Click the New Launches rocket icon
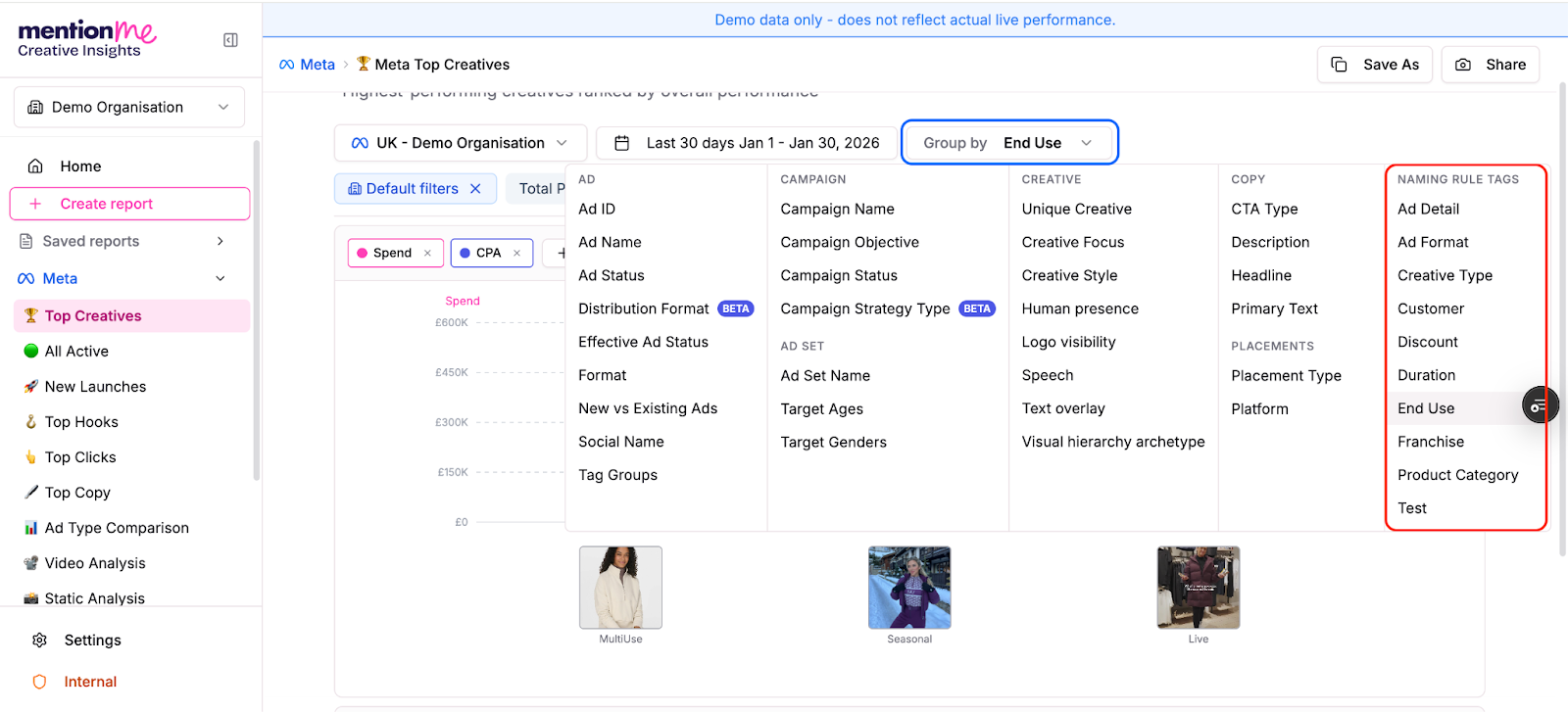Image resolution: width=1568 pixels, height=712 pixels. 31,386
